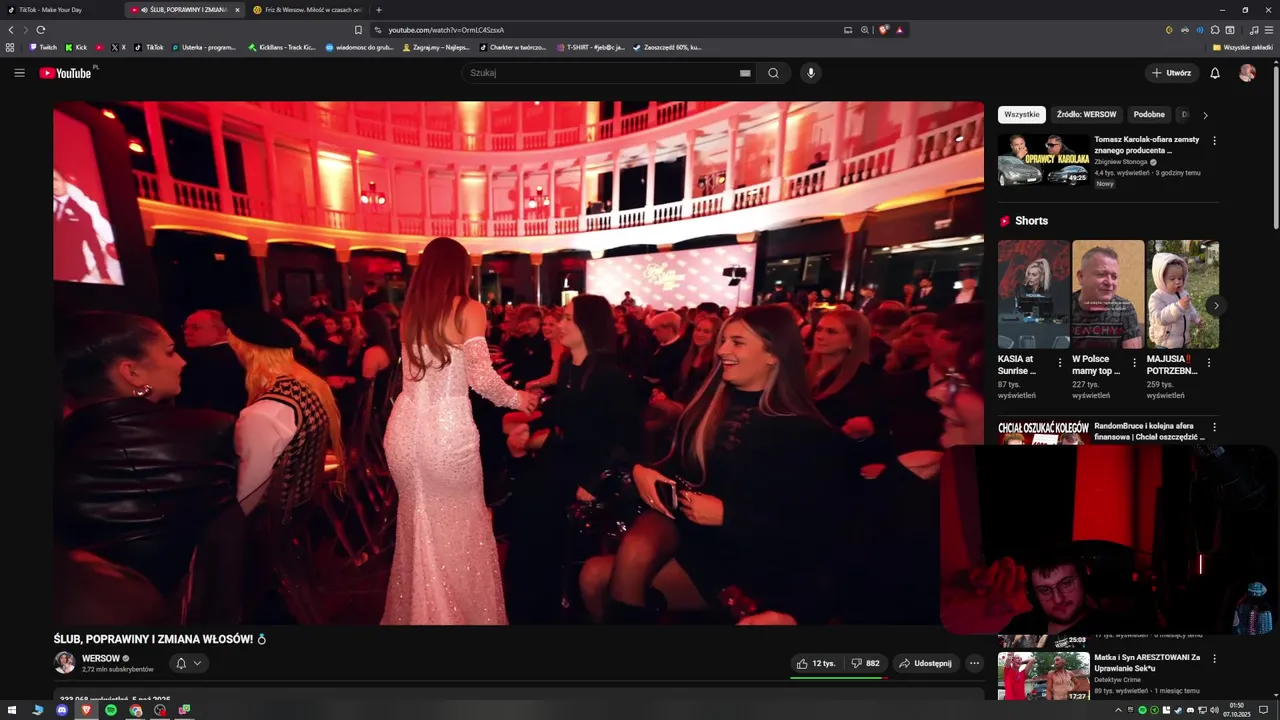Image resolution: width=1280 pixels, height=720 pixels.
Task: Open Matka i Syn ARESZTOWANI video
Action: click(x=1147, y=662)
